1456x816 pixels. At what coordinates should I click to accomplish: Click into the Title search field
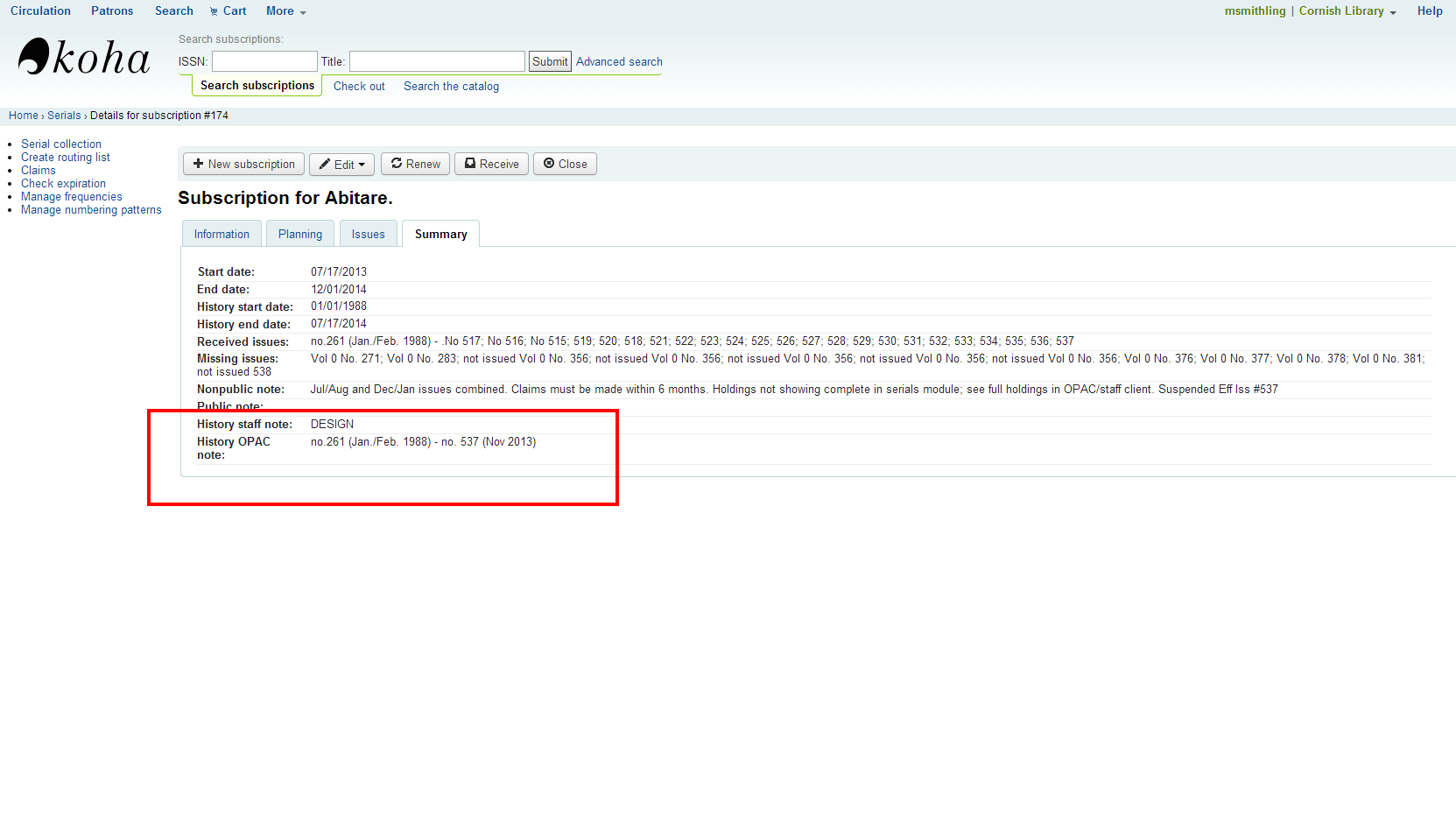tap(437, 61)
